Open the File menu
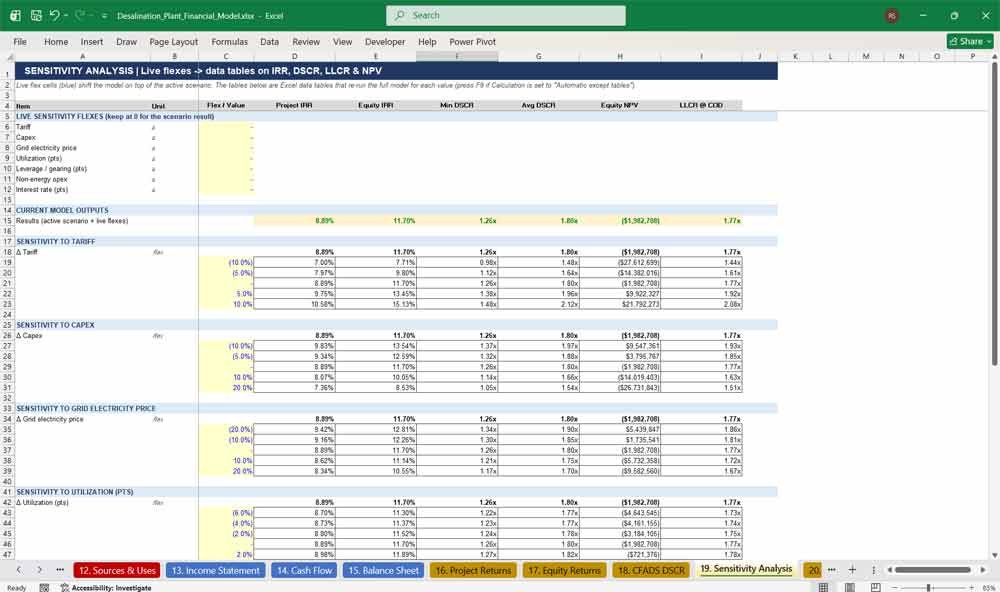This screenshot has width=1000, height=592. point(20,41)
